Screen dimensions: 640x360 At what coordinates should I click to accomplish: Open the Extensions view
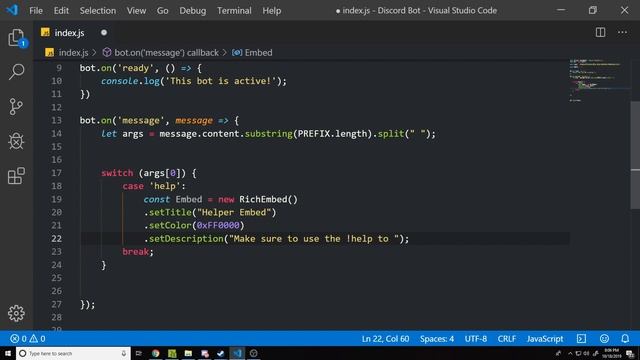click(16, 176)
